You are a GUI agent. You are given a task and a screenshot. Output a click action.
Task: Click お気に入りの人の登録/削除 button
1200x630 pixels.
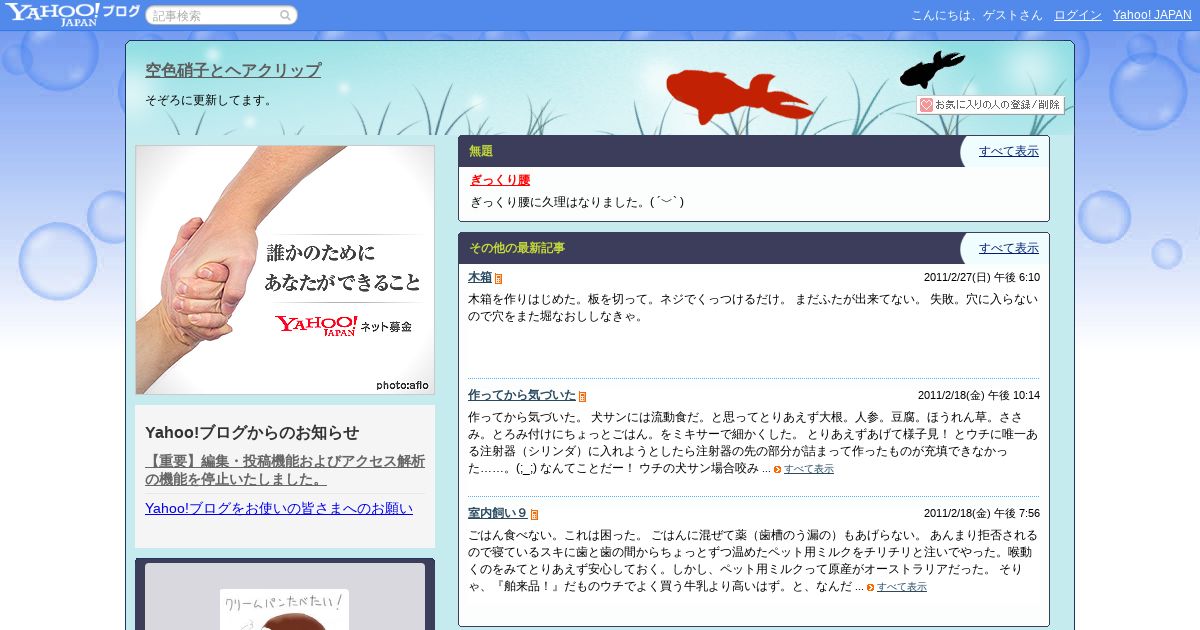(x=990, y=105)
